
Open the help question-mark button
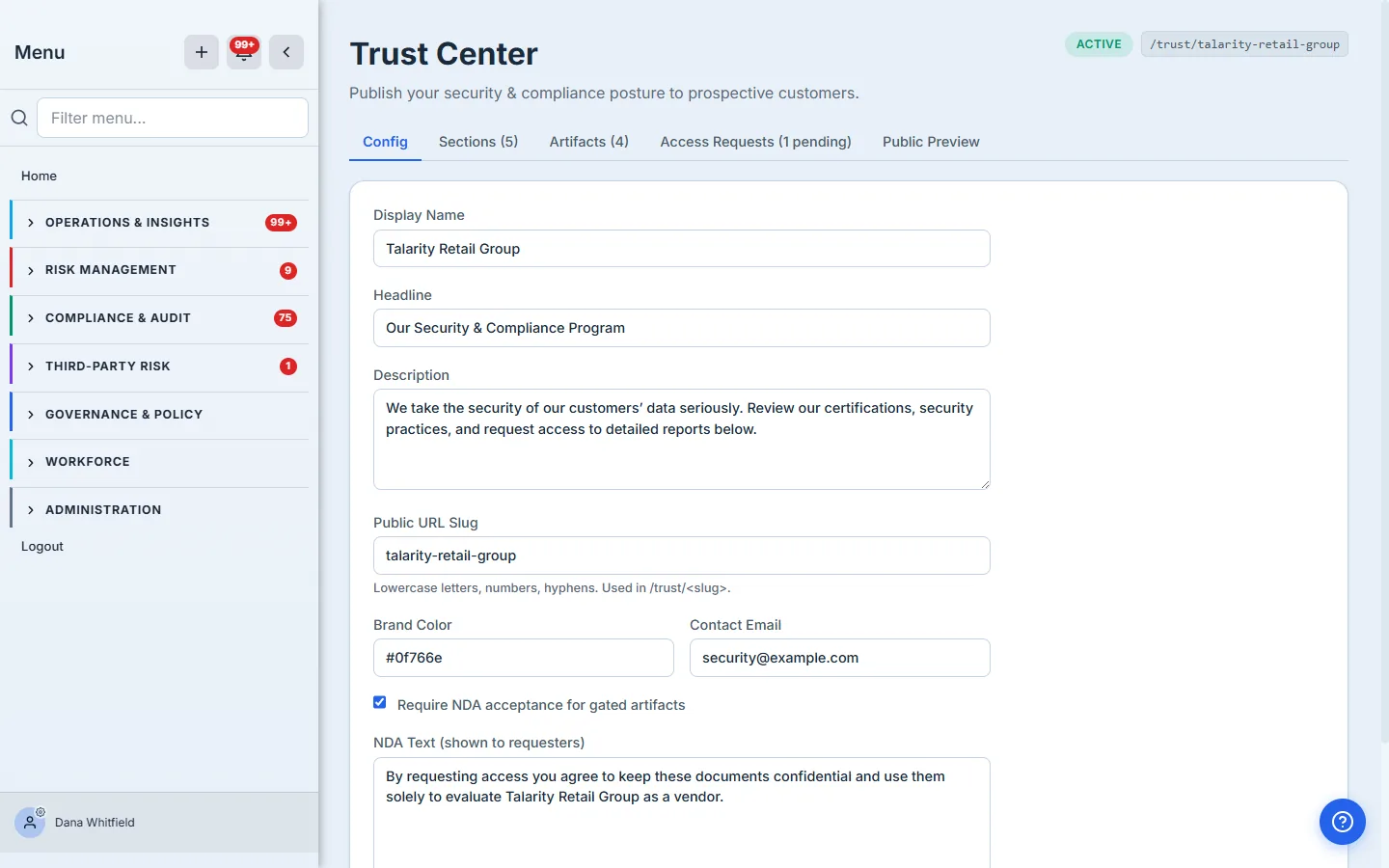1343,822
